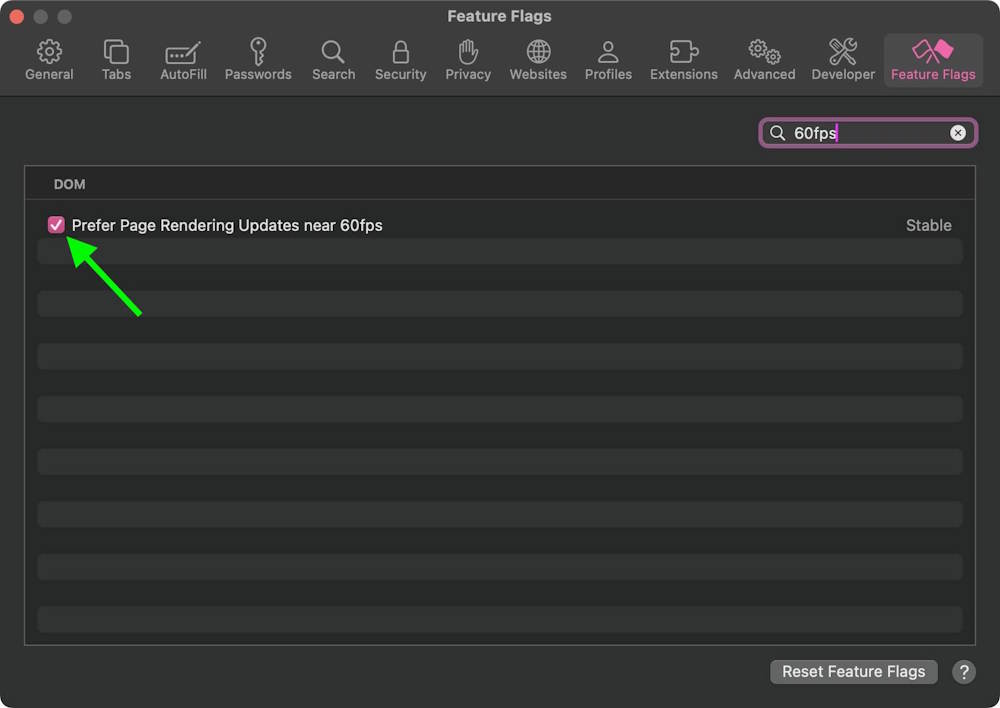Open the General settings pane
The height and width of the screenshot is (708, 1000).
[48, 58]
